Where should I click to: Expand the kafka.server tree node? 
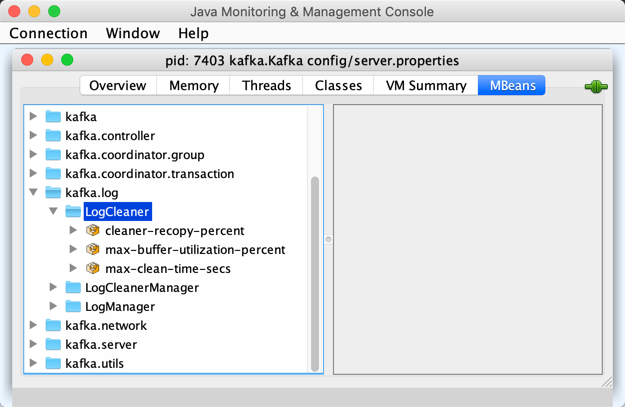[34, 345]
